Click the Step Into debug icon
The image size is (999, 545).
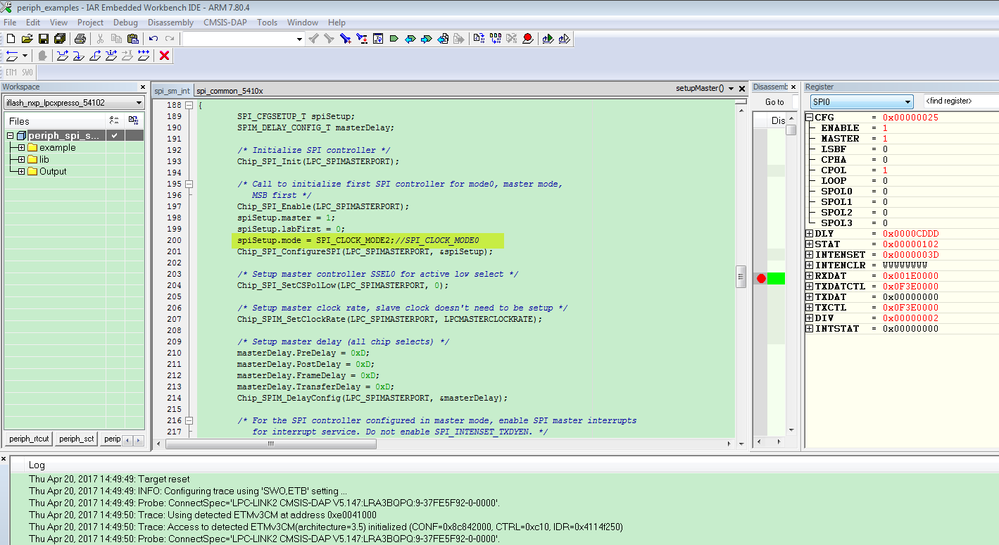pyautogui.click(x=78, y=56)
